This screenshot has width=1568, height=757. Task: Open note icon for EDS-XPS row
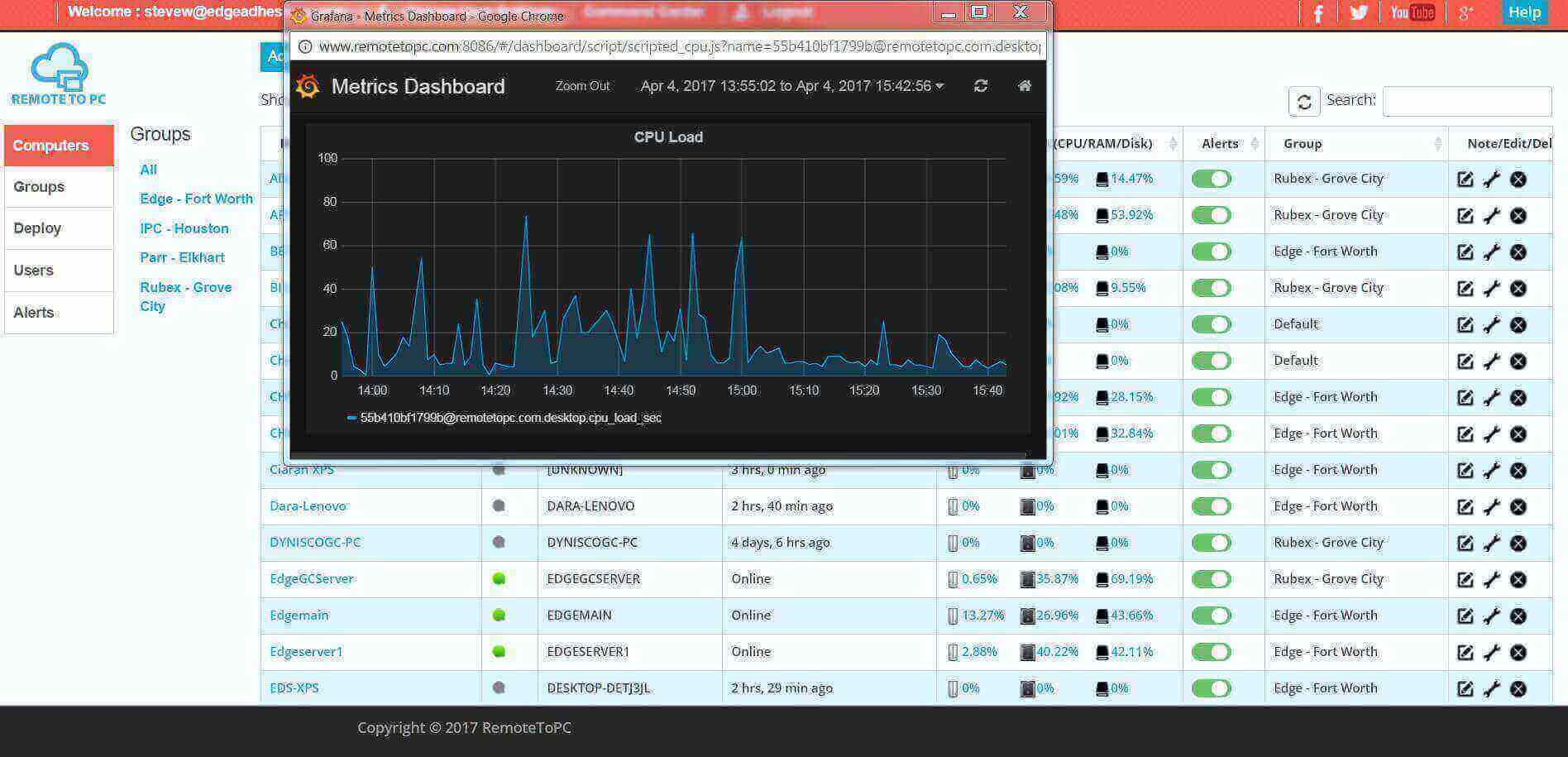(1465, 688)
